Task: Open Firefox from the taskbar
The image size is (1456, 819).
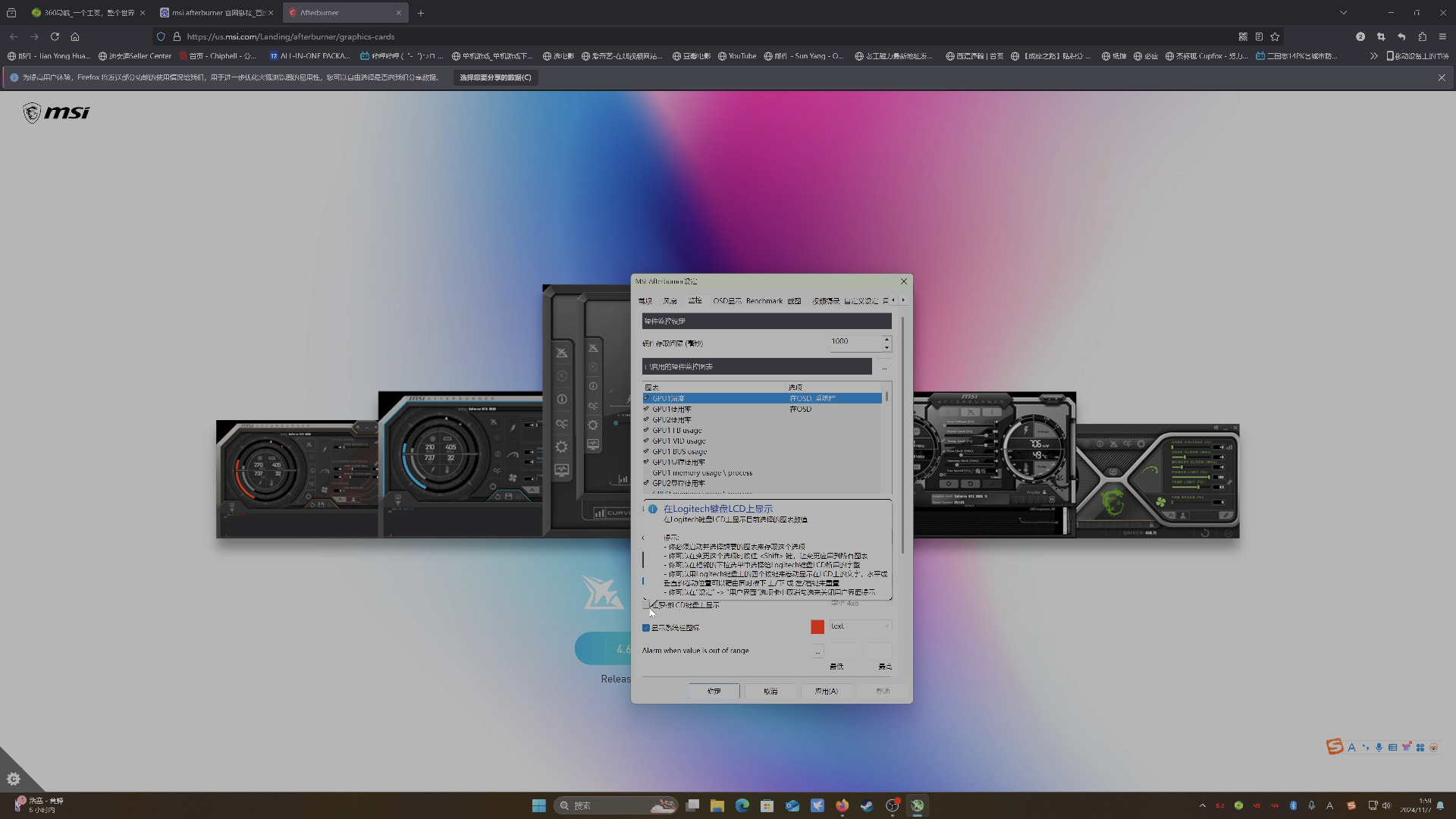Action: (843, 805)
